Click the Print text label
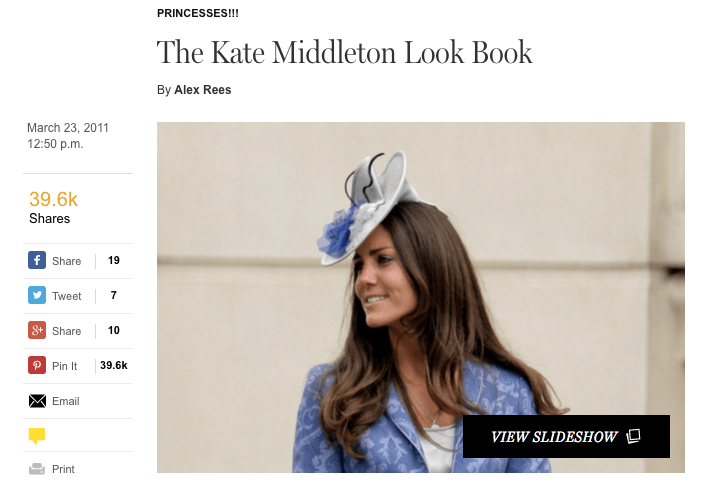Screen dimensions: 713x497 pos(63,469)
